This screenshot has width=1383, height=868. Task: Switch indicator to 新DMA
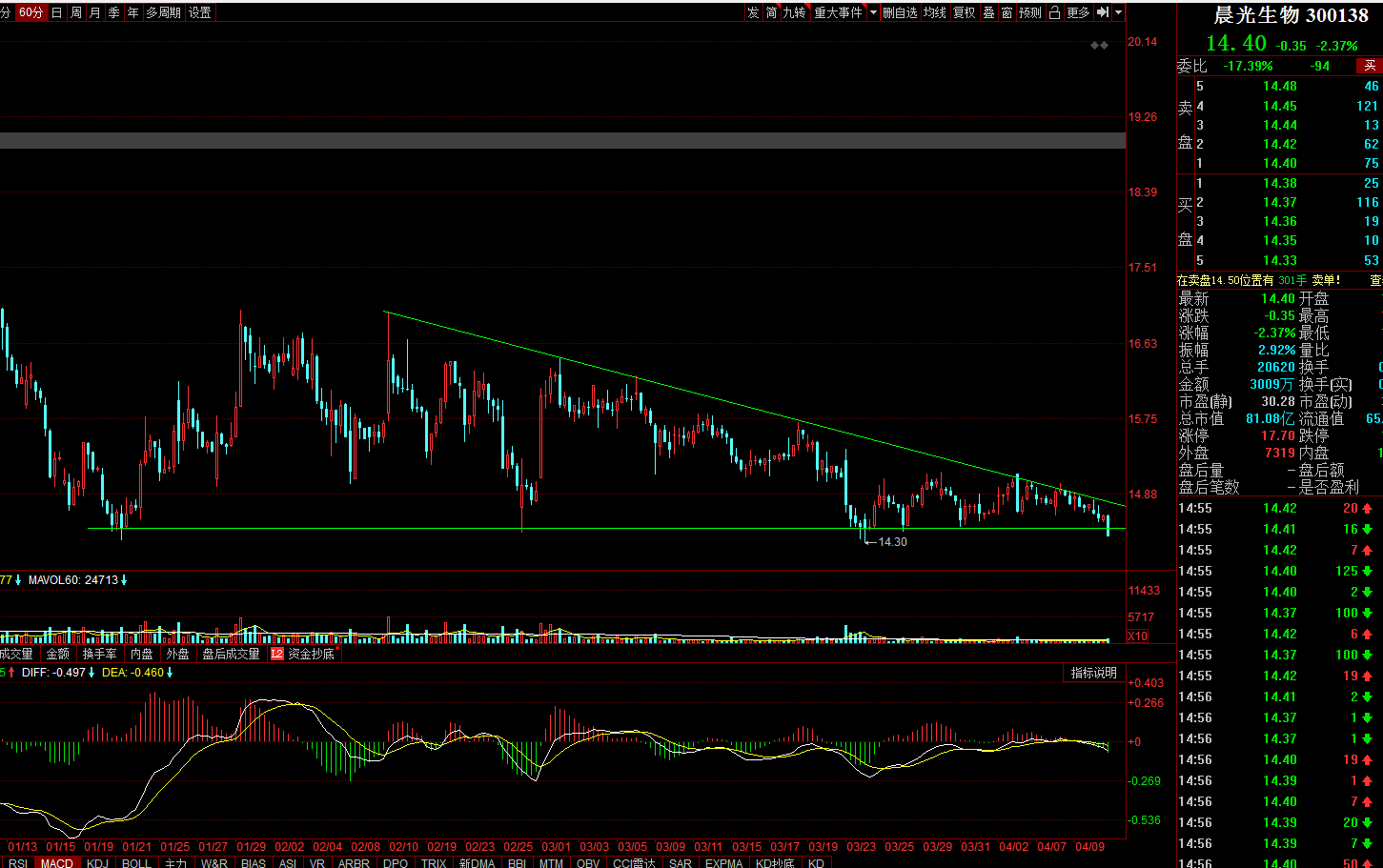point(477,863)
